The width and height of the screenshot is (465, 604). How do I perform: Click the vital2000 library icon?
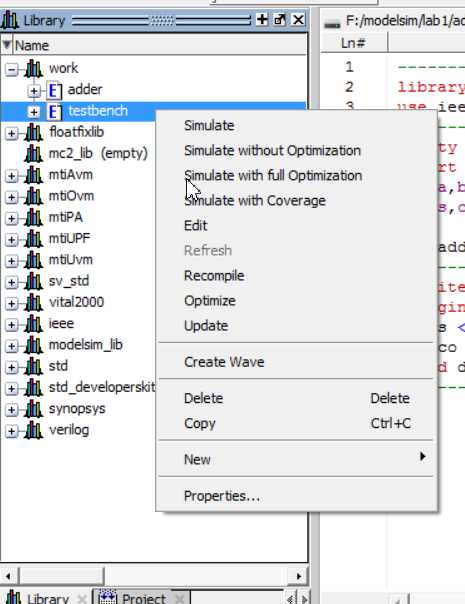tap(34, 303)
